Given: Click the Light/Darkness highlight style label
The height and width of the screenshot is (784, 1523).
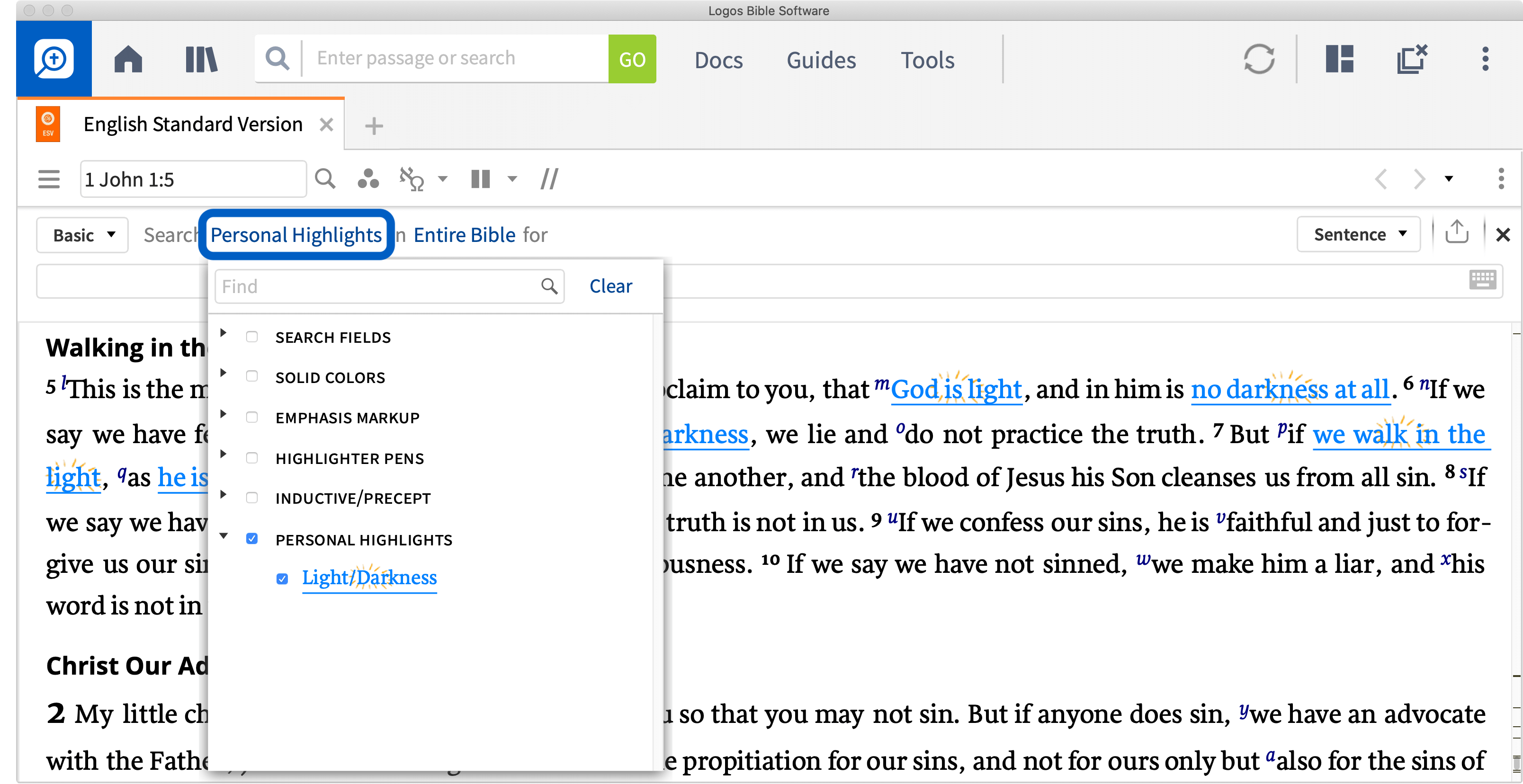Looking at the screenshot, I should click(369, 578).
